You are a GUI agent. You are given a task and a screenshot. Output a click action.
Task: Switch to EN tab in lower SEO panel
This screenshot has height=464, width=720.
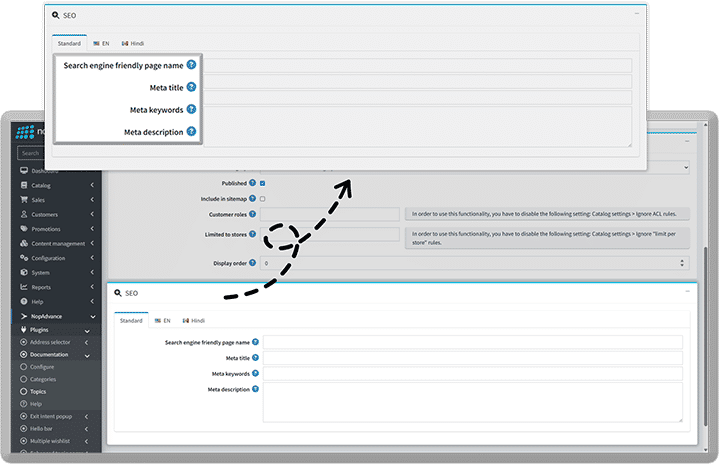163,320
